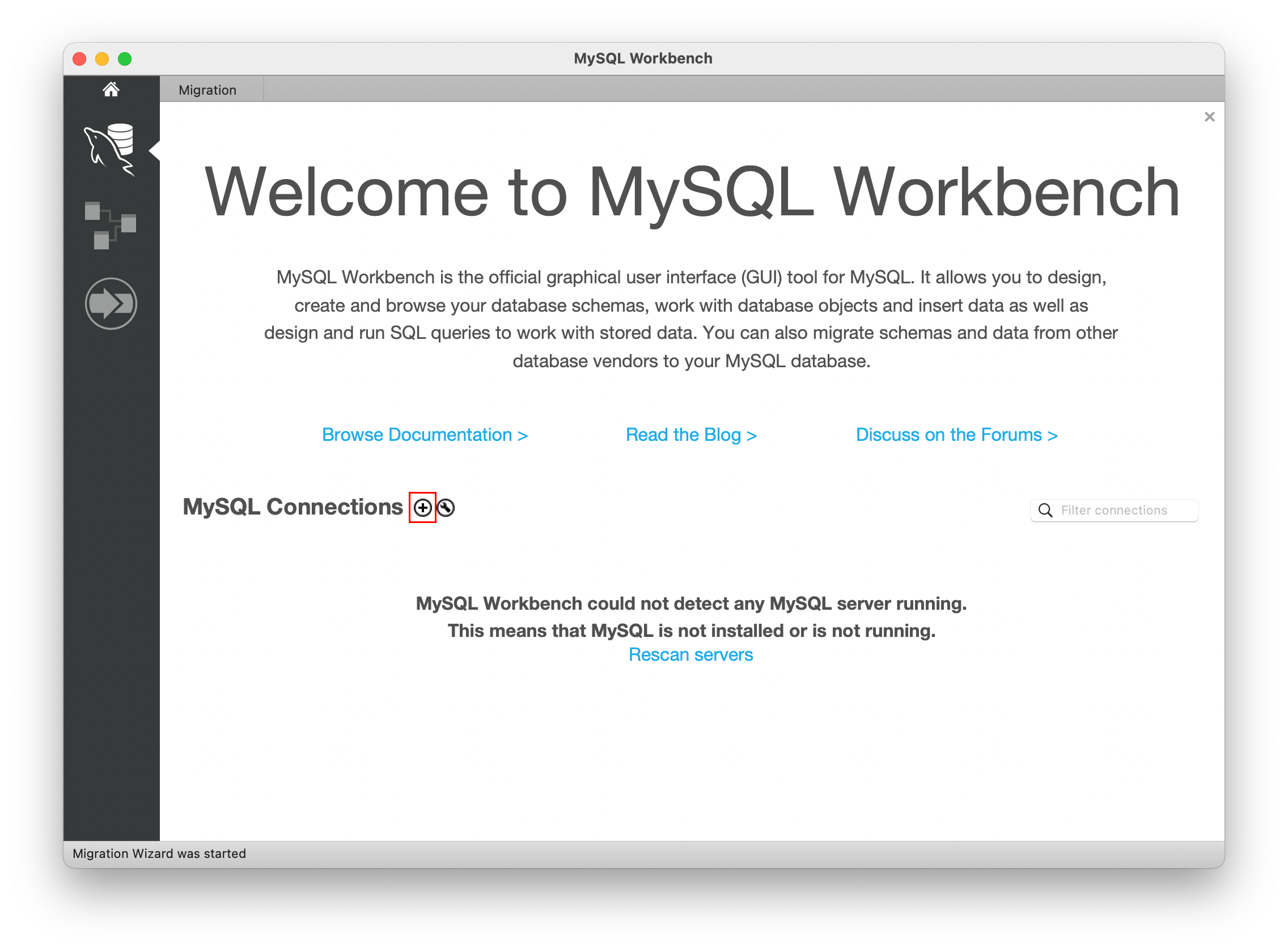
Task: Select the Home icon in the sidebar
Action: [111, 88]
